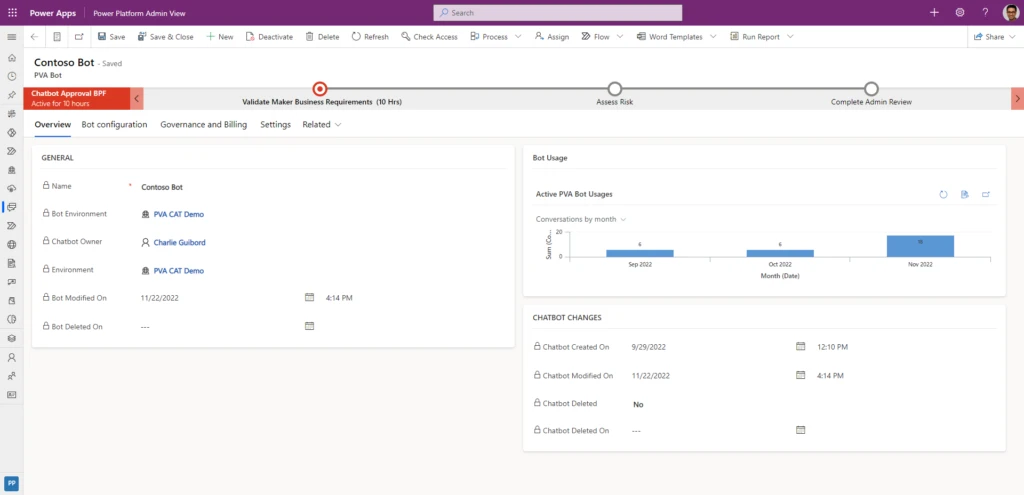Click the user profile avatar
This screenshot has width=1024, height=495.
pos(1010,12)
